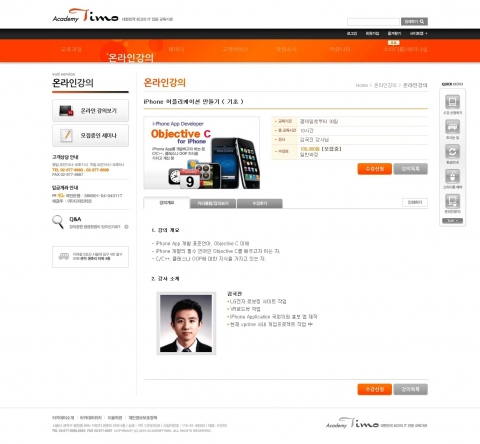Viewport: 480px width, 444px height.
Task: Open the 고객서비스 menu in orange navigation
Action: (x=235, y=49)
